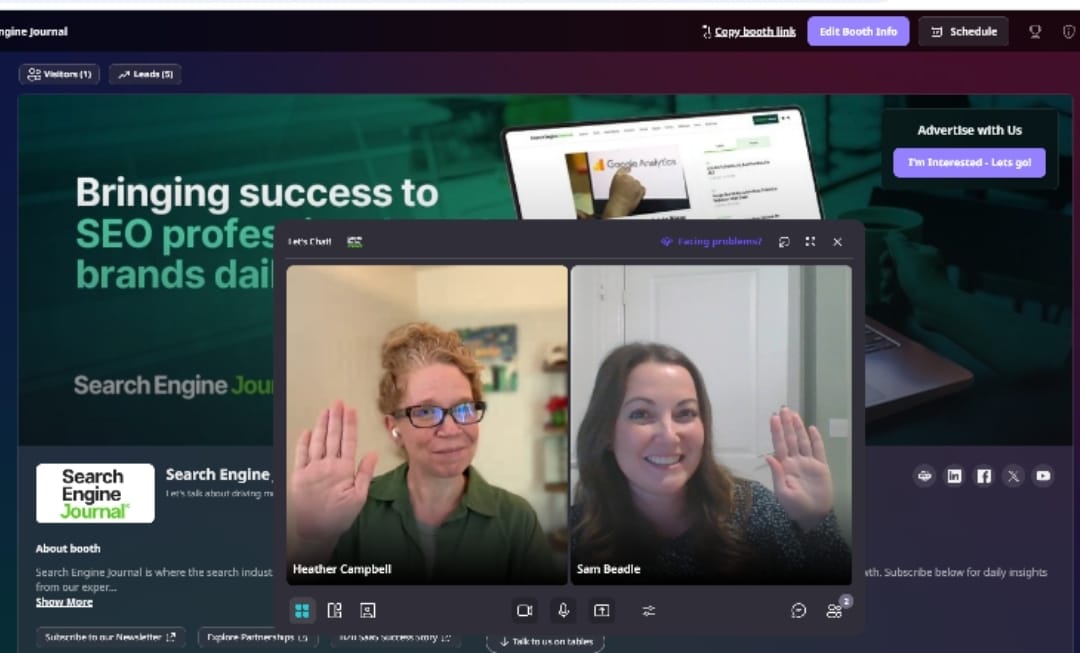This screenshot has height=653, width=1080.
Task: Open the participants list icon
Action: tap(834, 610)
